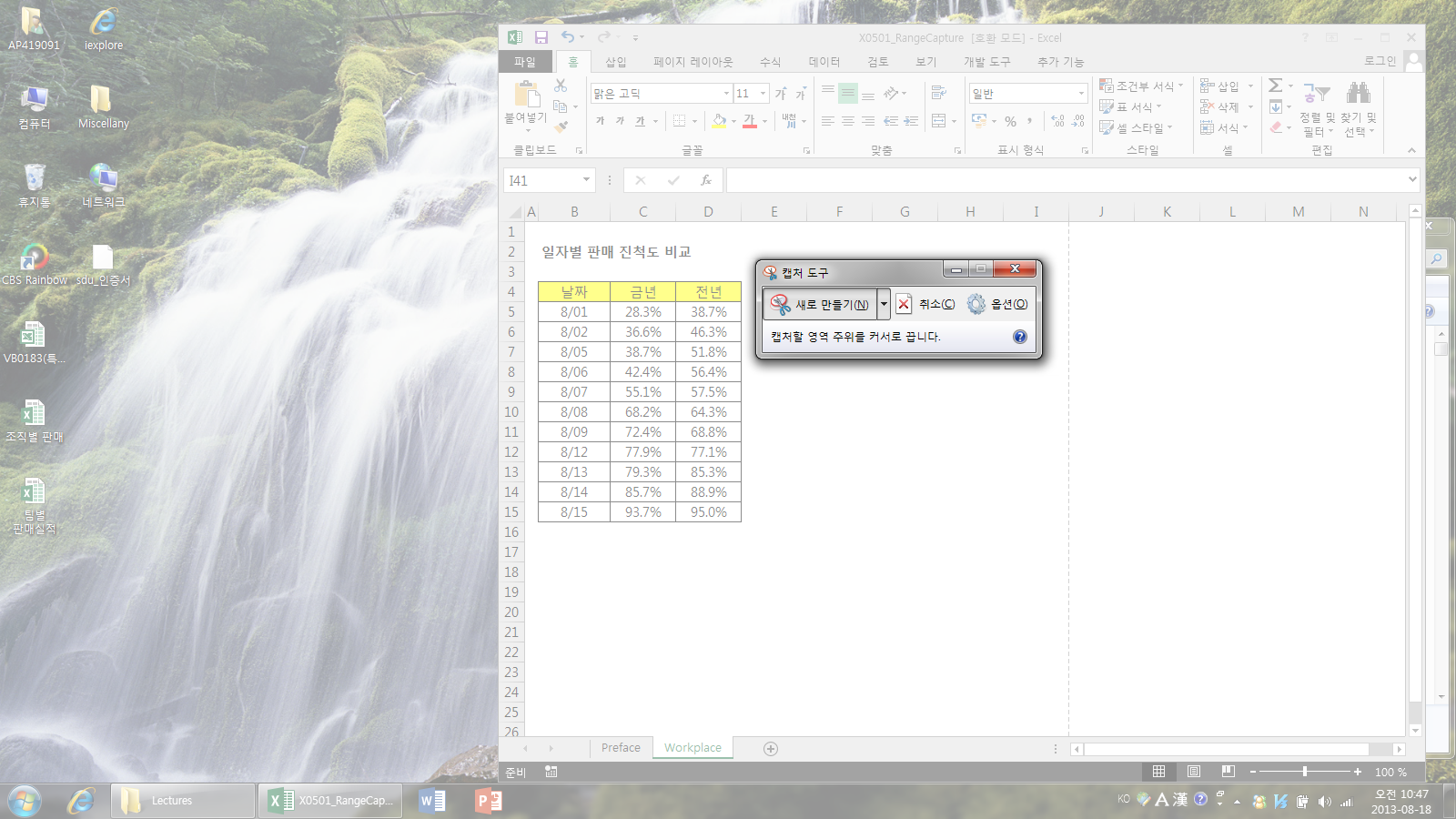Click the Cut scissors icon in Excel ribbon
The image size is (1456, 819).
(561, 86)
